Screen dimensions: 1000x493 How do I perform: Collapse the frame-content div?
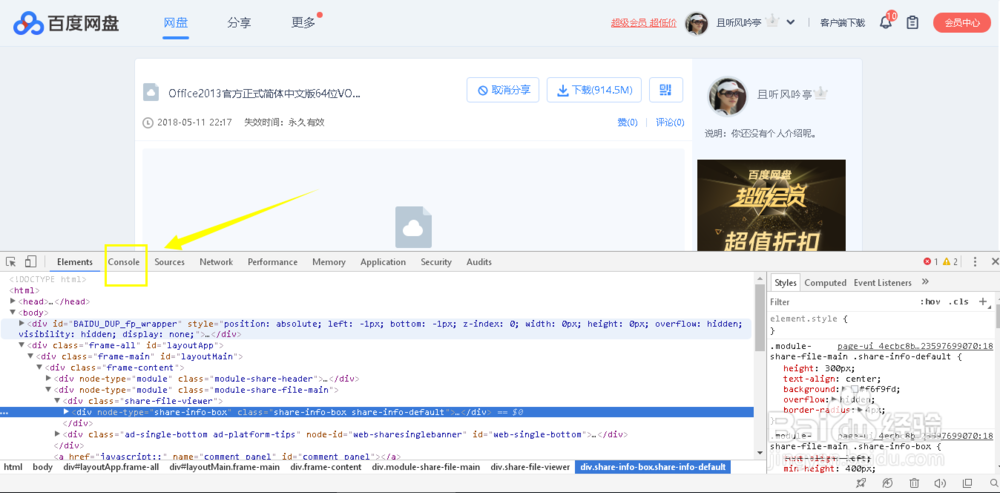click(40, 368)
